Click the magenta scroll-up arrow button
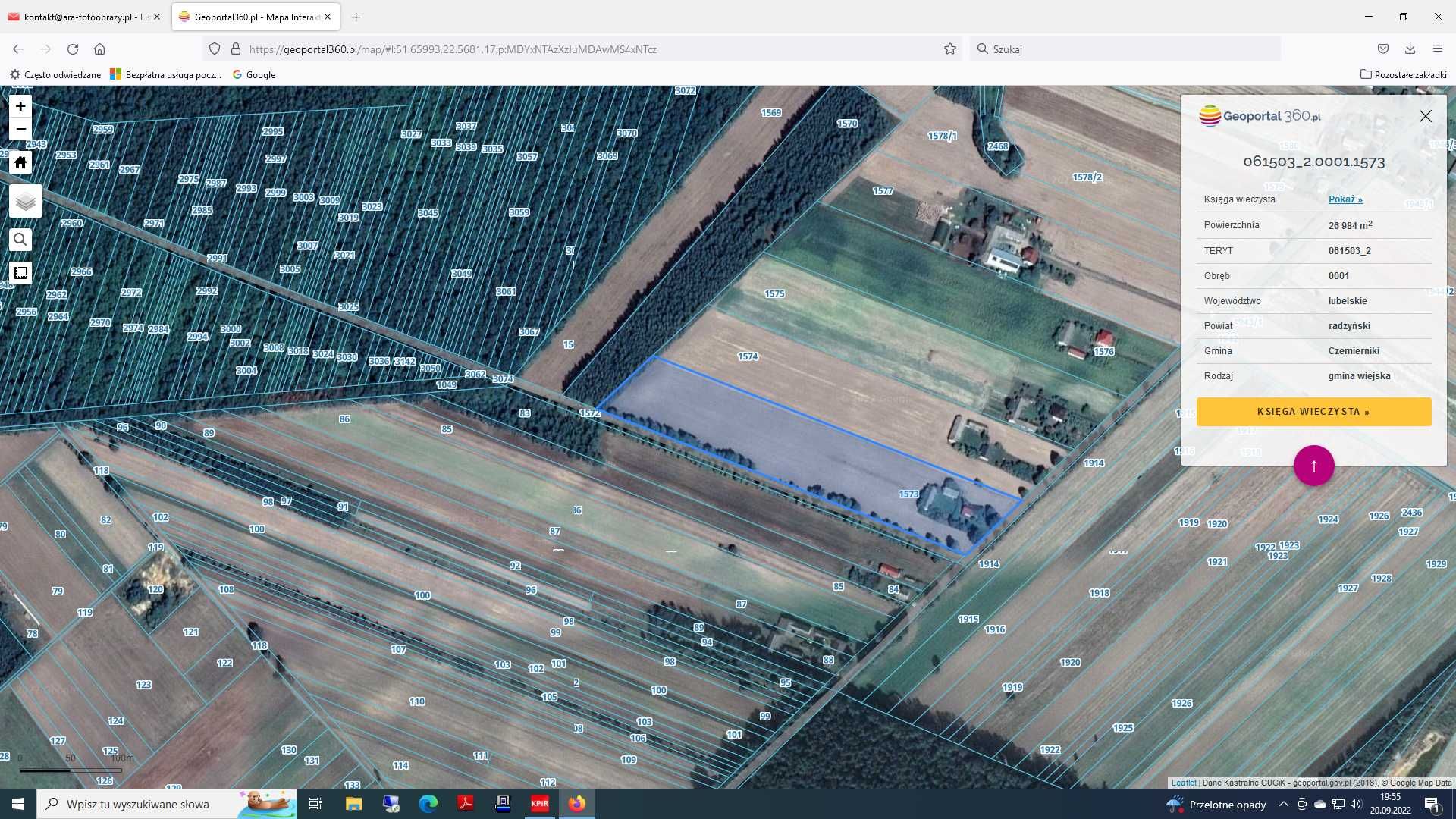 click(1314, 466)
